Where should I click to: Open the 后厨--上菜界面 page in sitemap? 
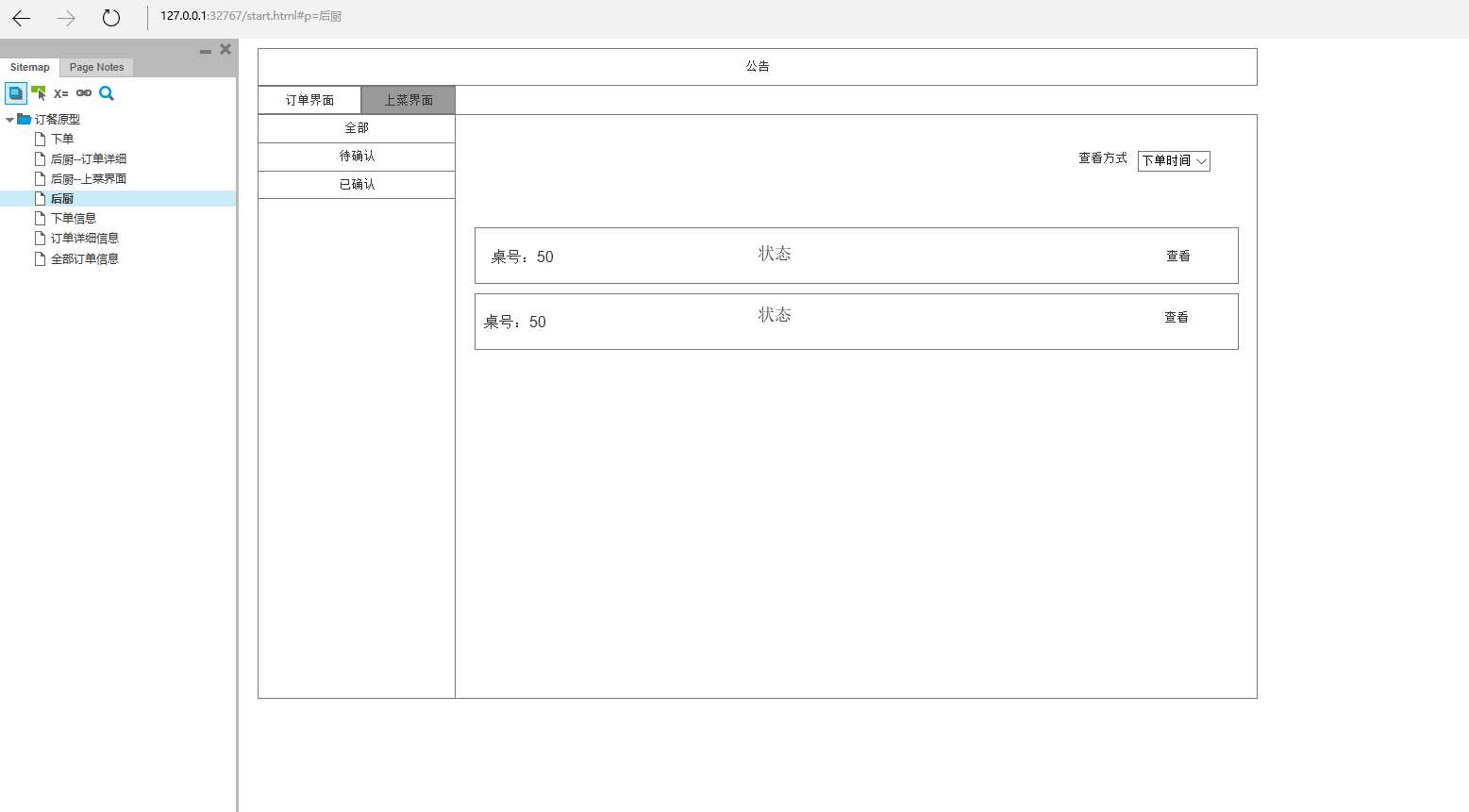pos(89,179)
